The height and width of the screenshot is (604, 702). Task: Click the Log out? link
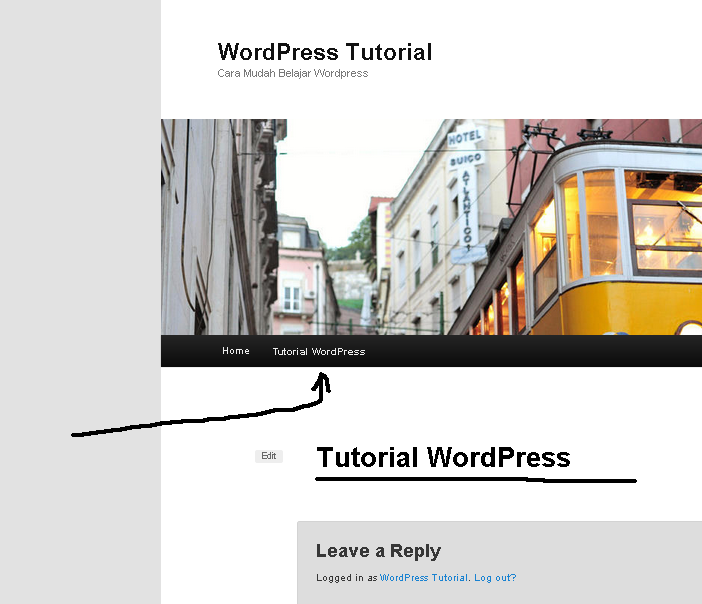click(x=495, y=578)
